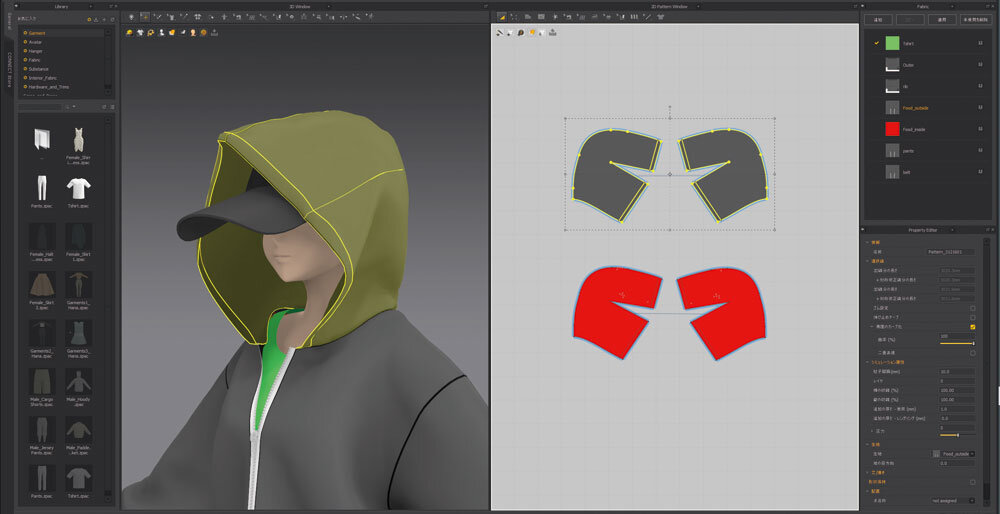Click the Pattern name input field
The width and height of the screenshot is (1000, 514).
[950, 251]
